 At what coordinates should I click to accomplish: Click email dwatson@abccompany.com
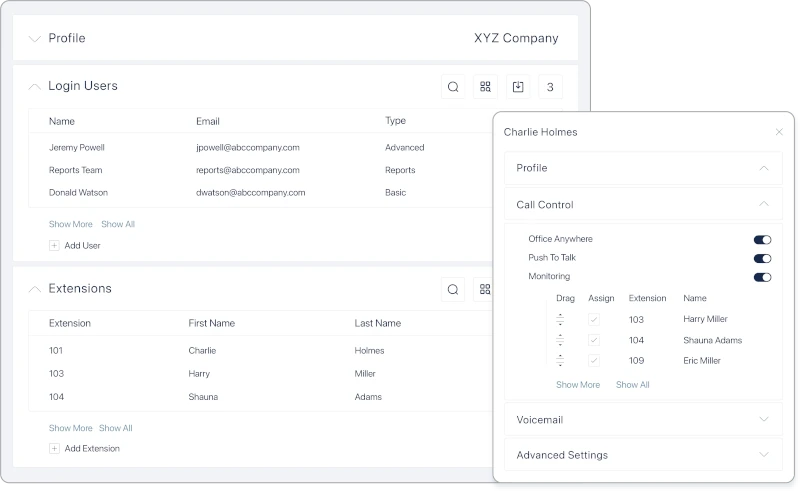click(251, 192)
